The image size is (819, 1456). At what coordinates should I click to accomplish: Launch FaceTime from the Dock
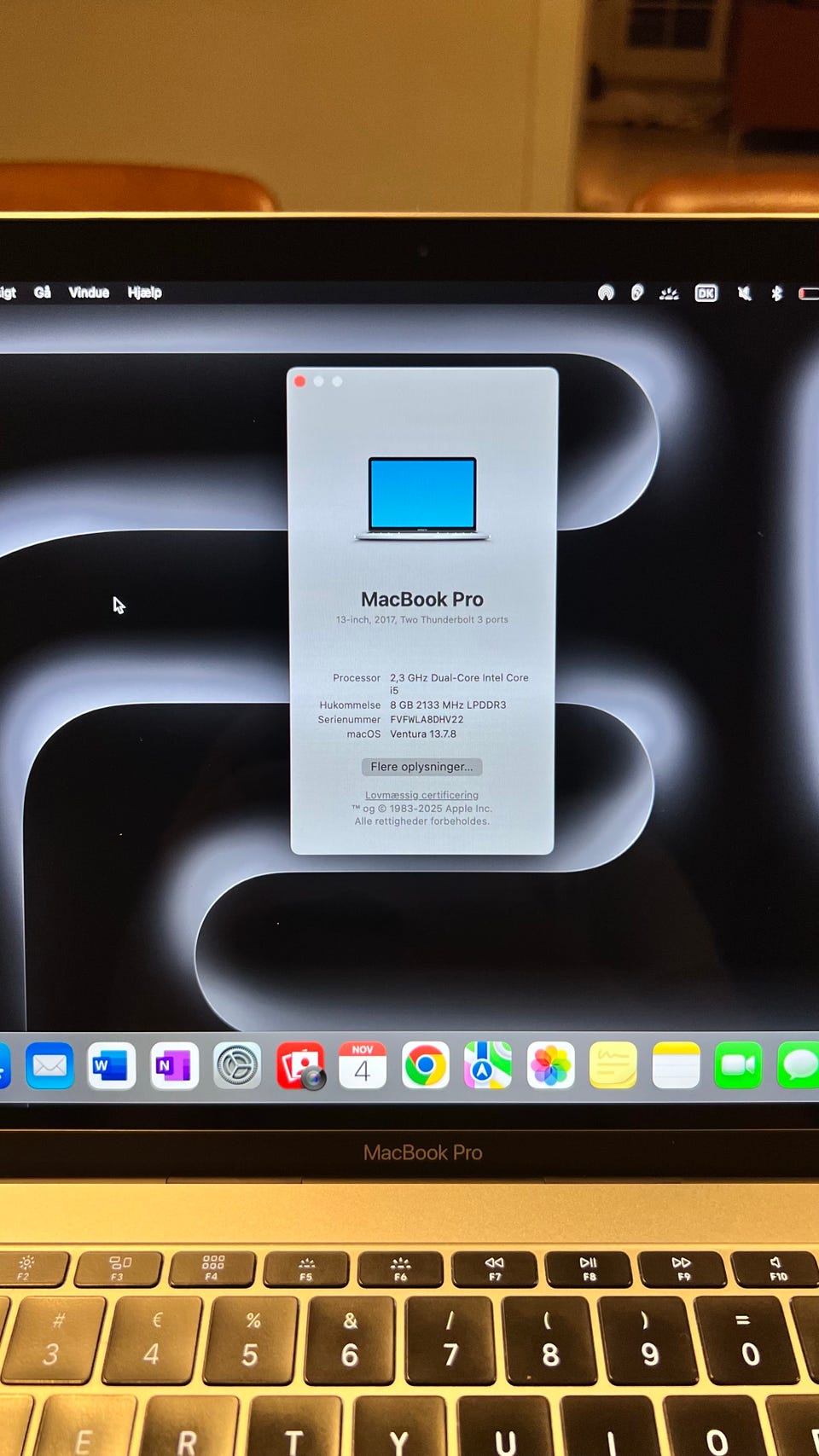(738, 1065)
